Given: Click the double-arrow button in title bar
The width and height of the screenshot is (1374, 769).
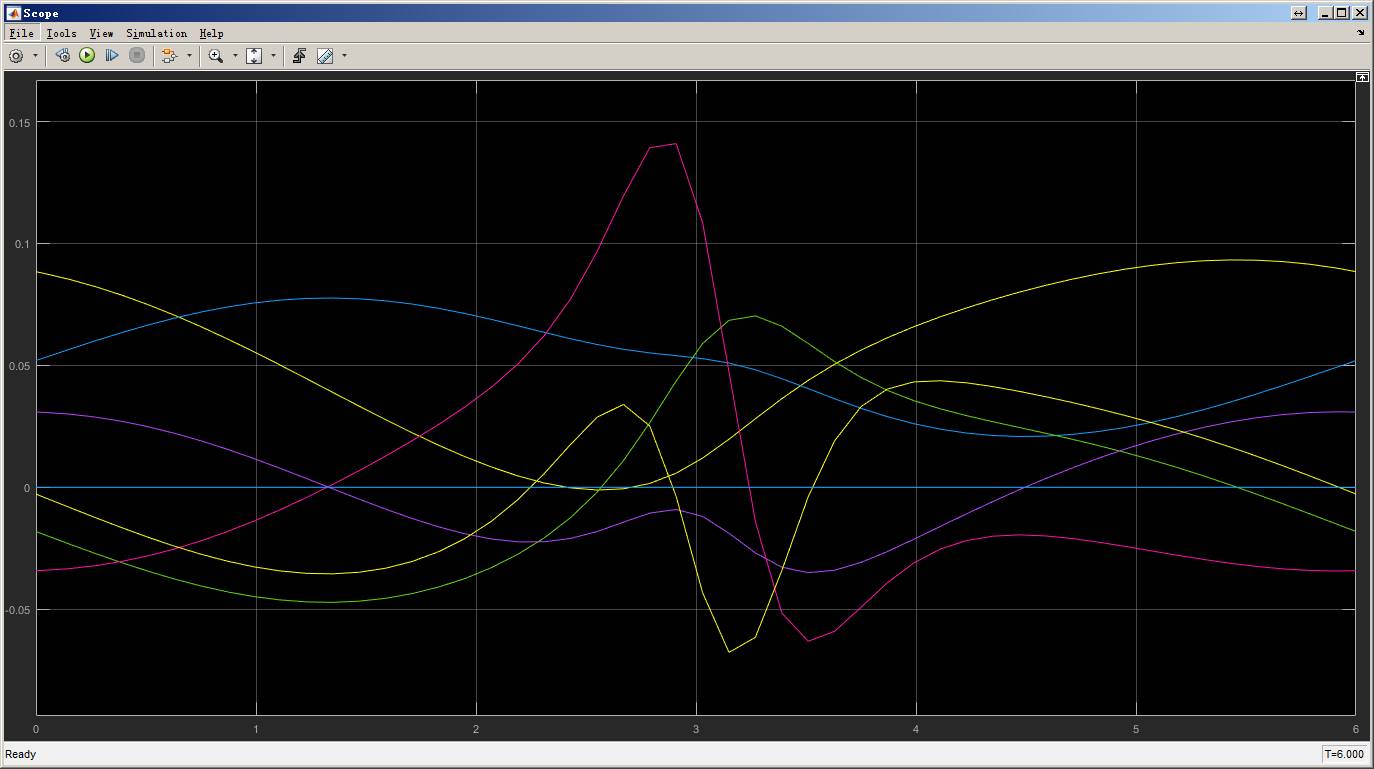Looking at the screenshot, I should point(1298,13).
